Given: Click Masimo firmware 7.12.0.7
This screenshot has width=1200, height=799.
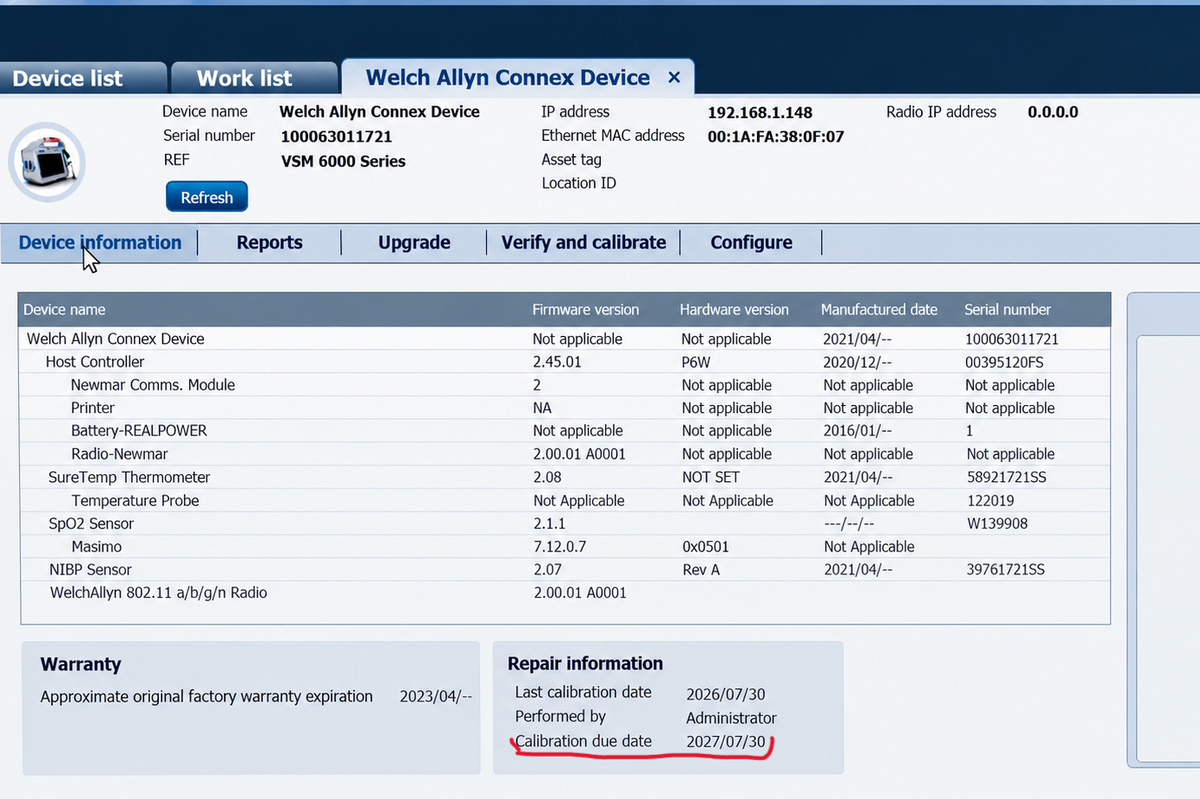Looking at the screenshot, I should (x=561, y=546).
